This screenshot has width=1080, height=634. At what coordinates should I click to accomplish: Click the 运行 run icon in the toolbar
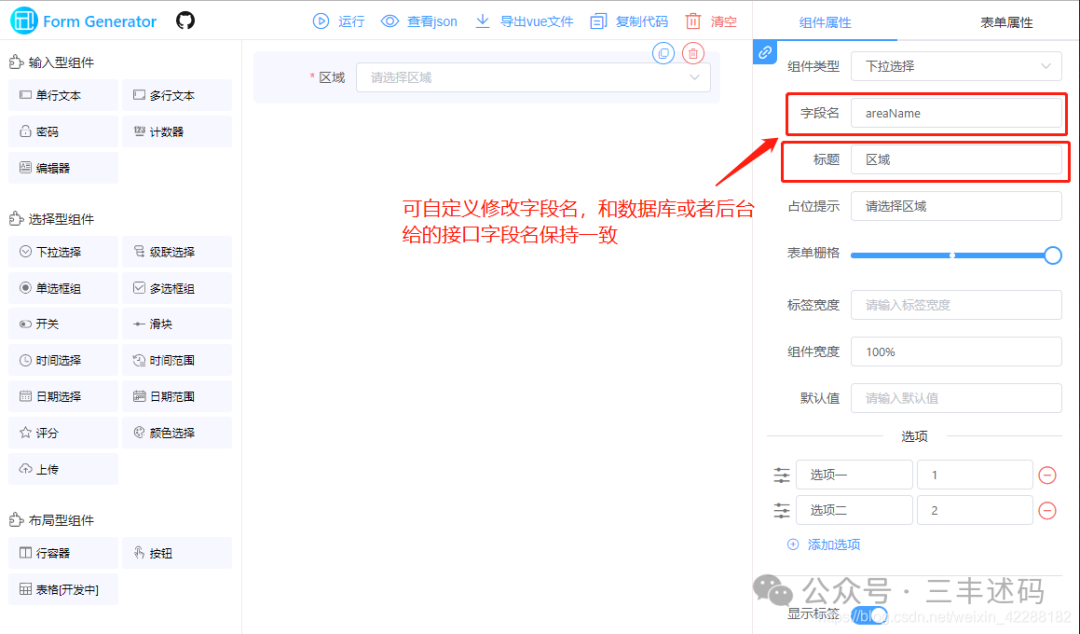point(321,21)
